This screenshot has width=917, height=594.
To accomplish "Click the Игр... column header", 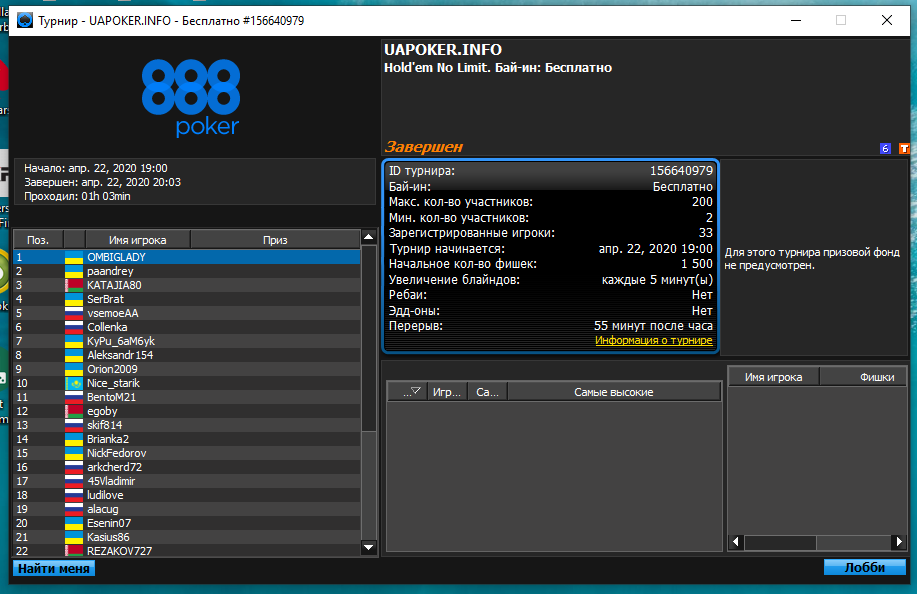I will (x=447, y=392).
